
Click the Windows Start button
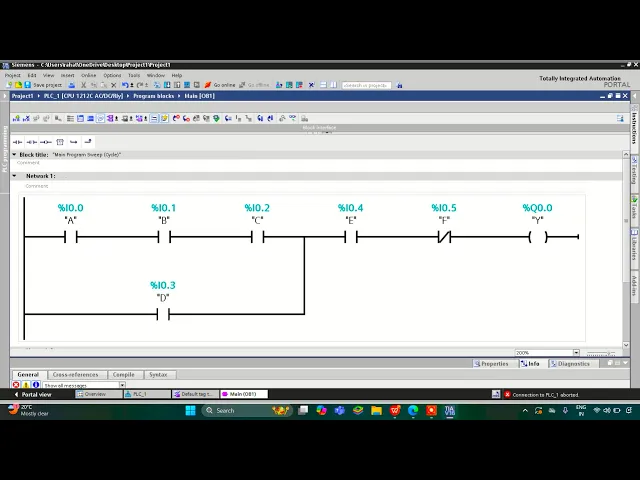click(190, 411)
